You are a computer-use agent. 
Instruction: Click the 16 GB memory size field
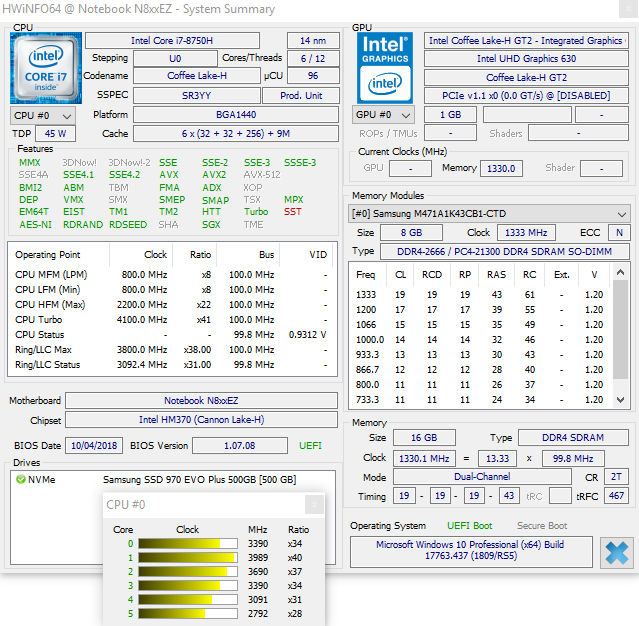pyautogui.click(x=424, y=438)
